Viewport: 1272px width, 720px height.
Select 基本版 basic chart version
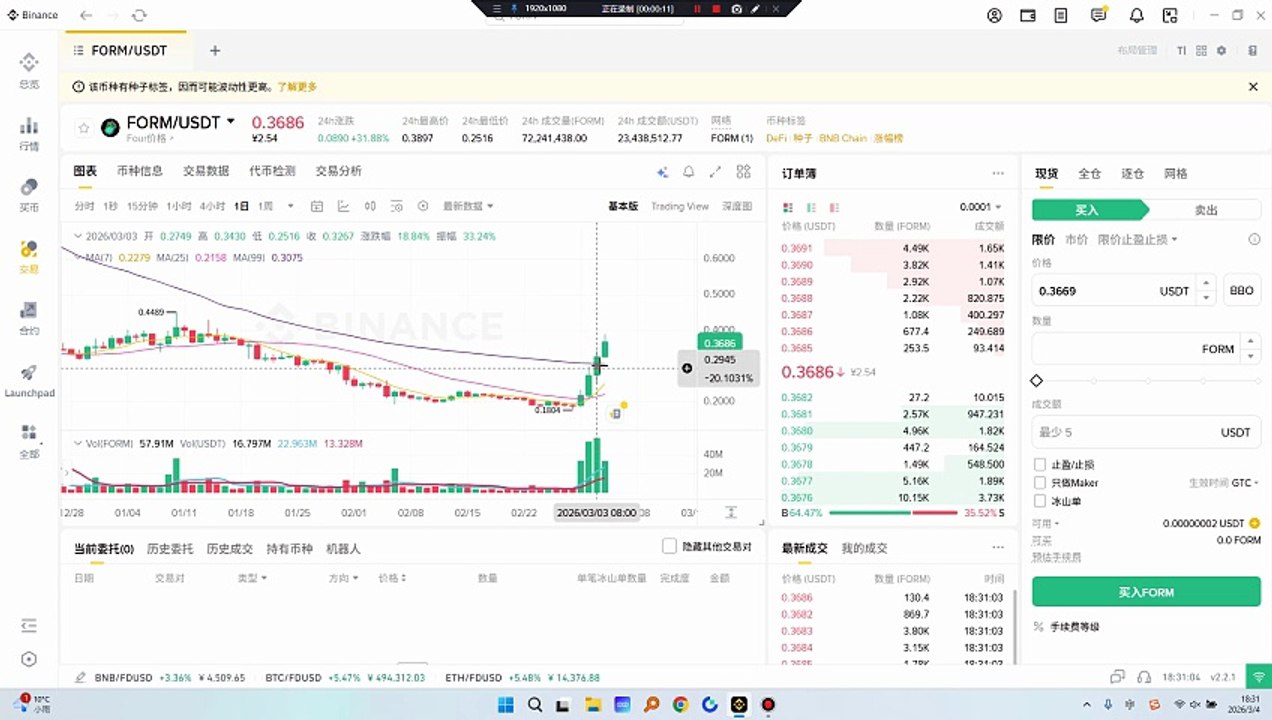coord(622,206)
